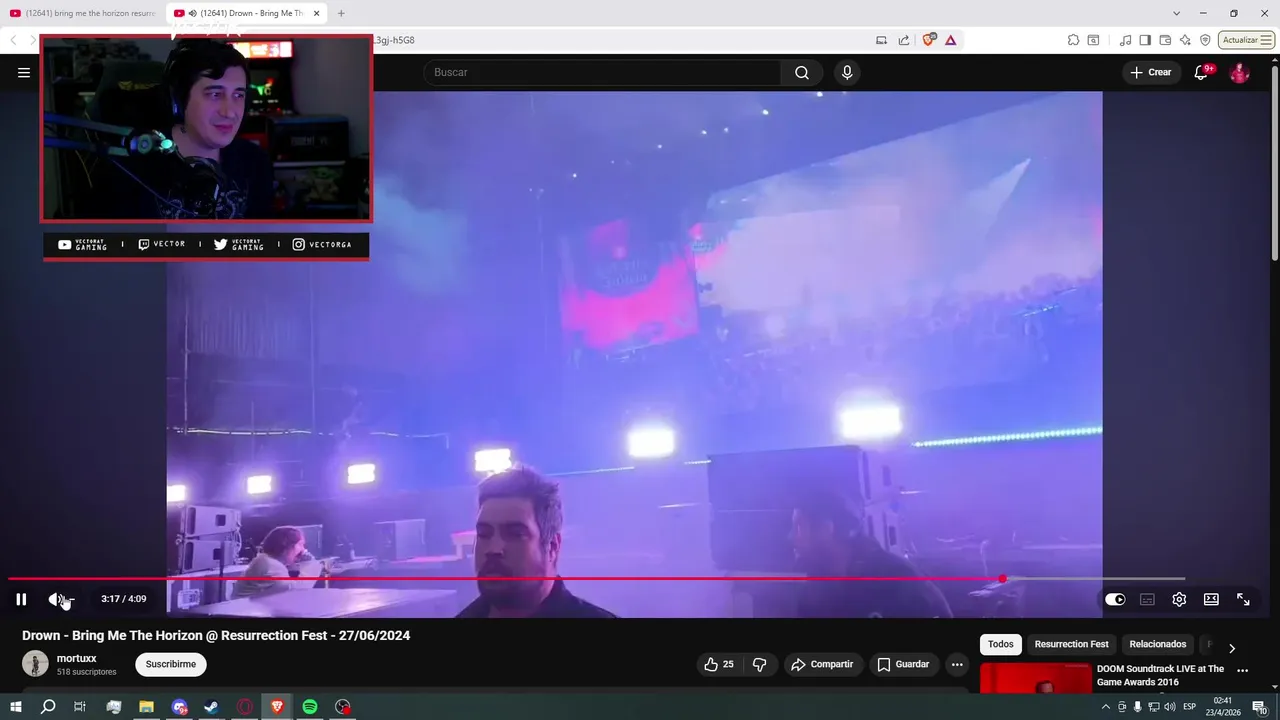Close the Drown - Bring Me The tab
The image size is (1280, 720).
[x=316, y=13]
